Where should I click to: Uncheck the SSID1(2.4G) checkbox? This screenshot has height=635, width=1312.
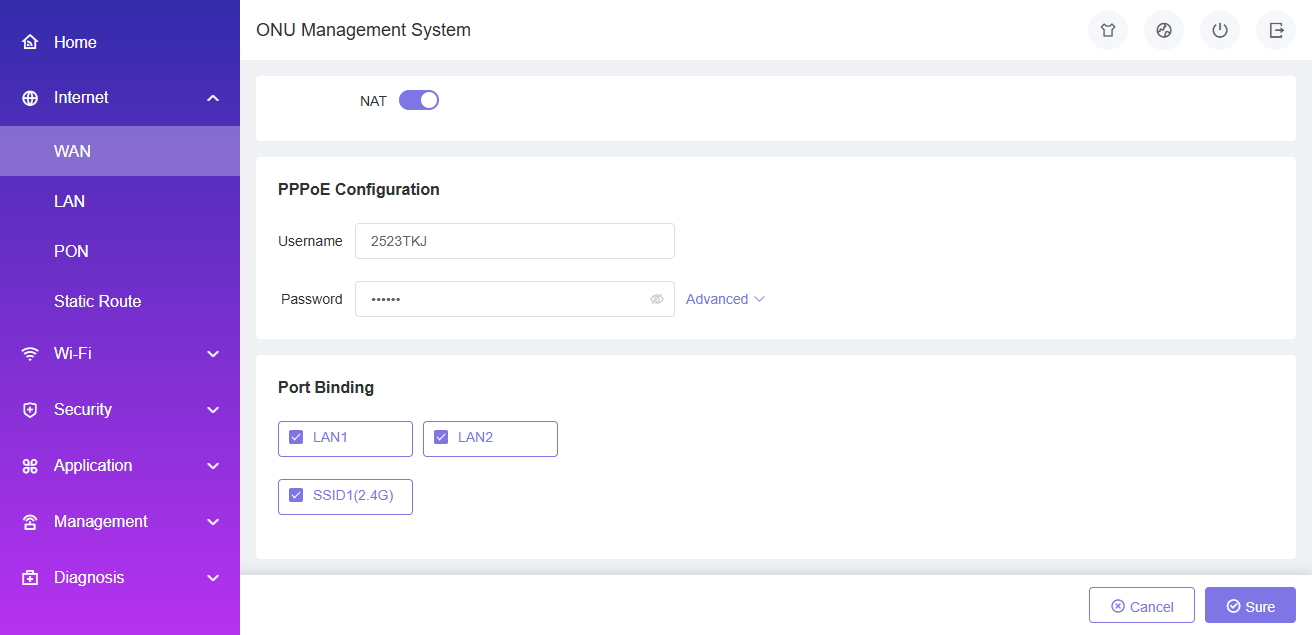click(296, 495)
